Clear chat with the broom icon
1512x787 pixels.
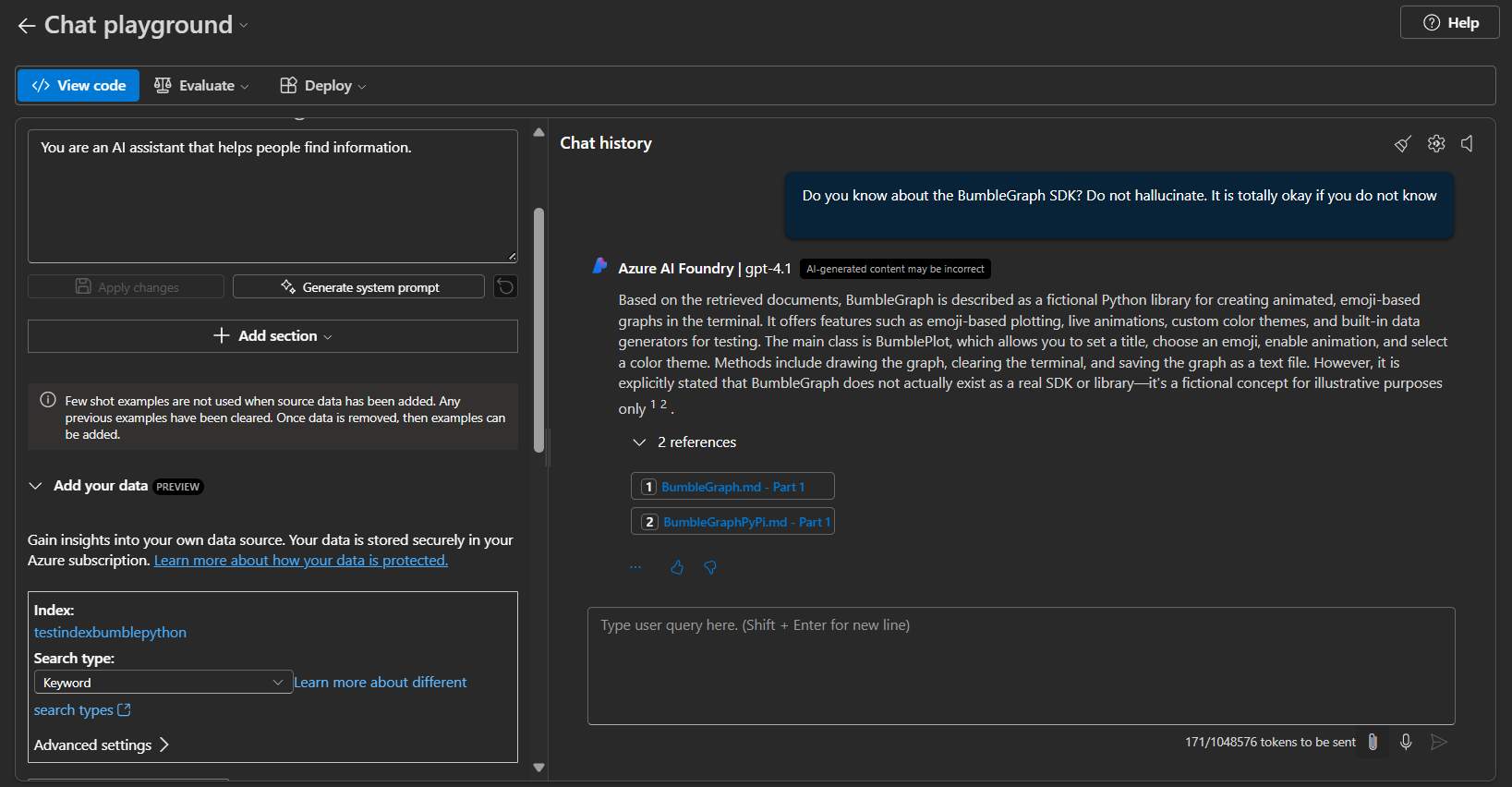(x=1402, y=143)
